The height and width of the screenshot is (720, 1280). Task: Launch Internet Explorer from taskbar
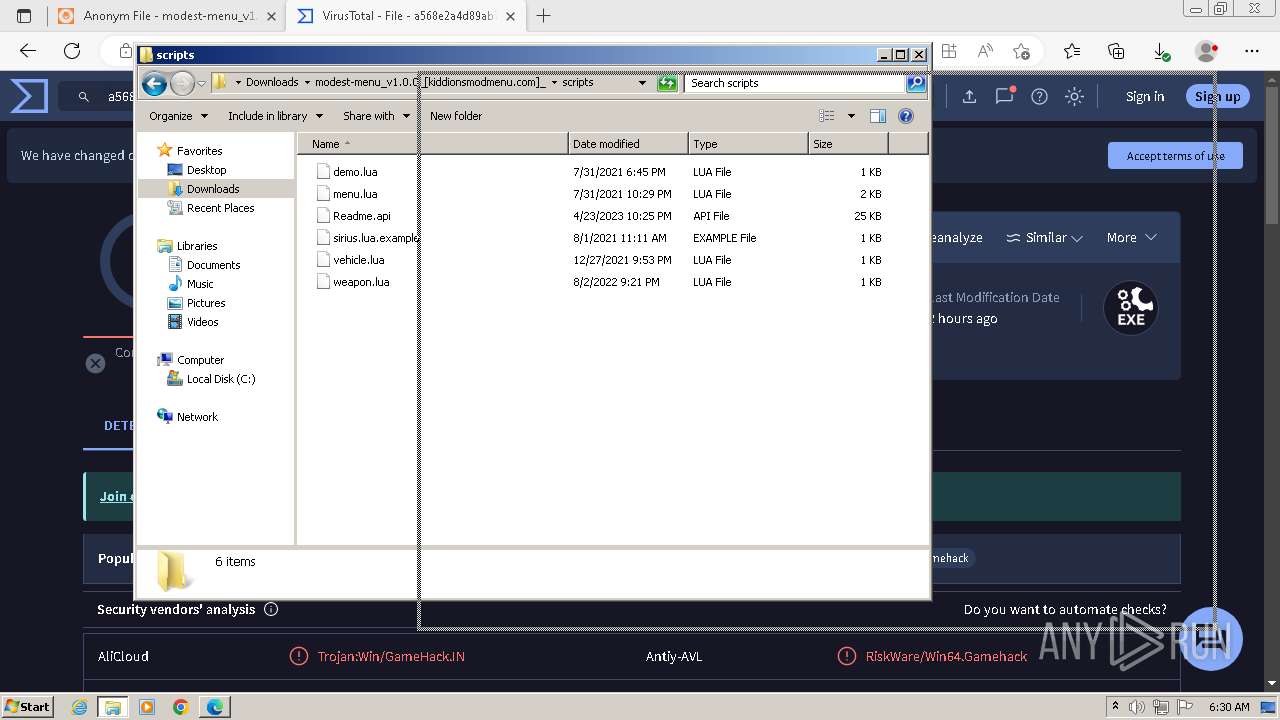click(x=80, y=707)
